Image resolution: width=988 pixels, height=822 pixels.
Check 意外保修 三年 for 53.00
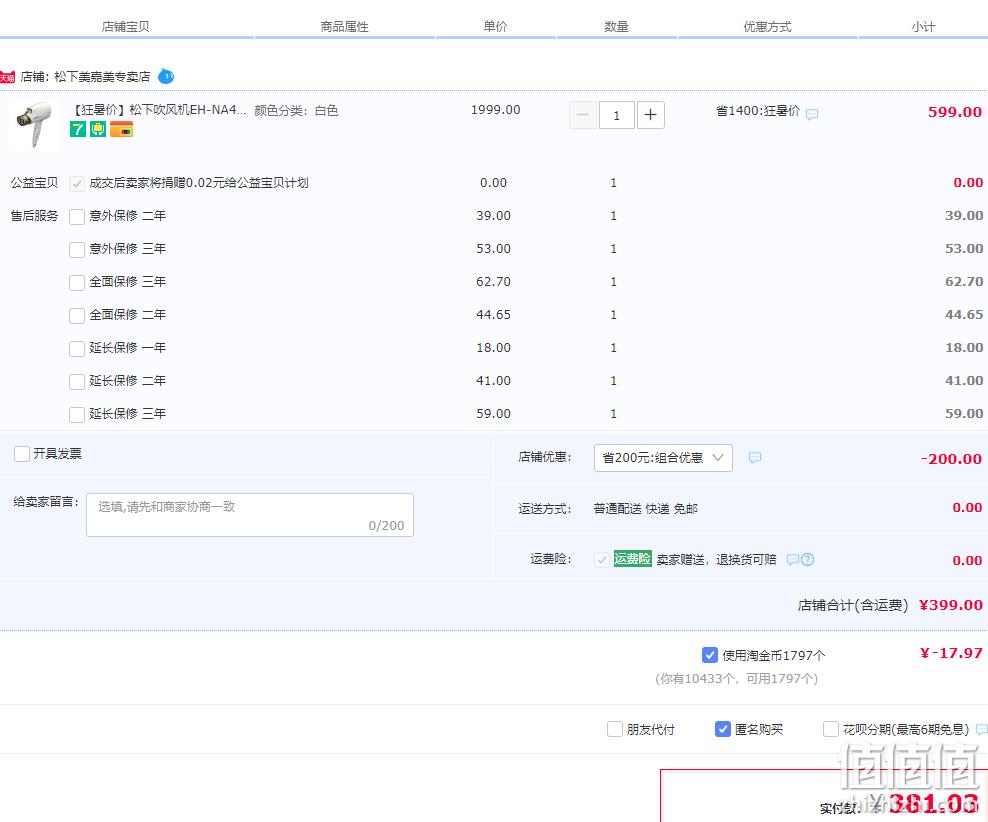pyautogui.click(x=77, y=249)
